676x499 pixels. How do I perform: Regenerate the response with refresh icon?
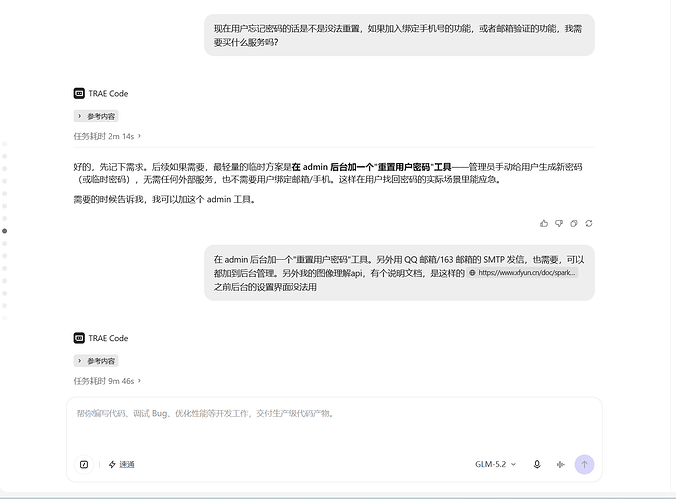(589, 223)
